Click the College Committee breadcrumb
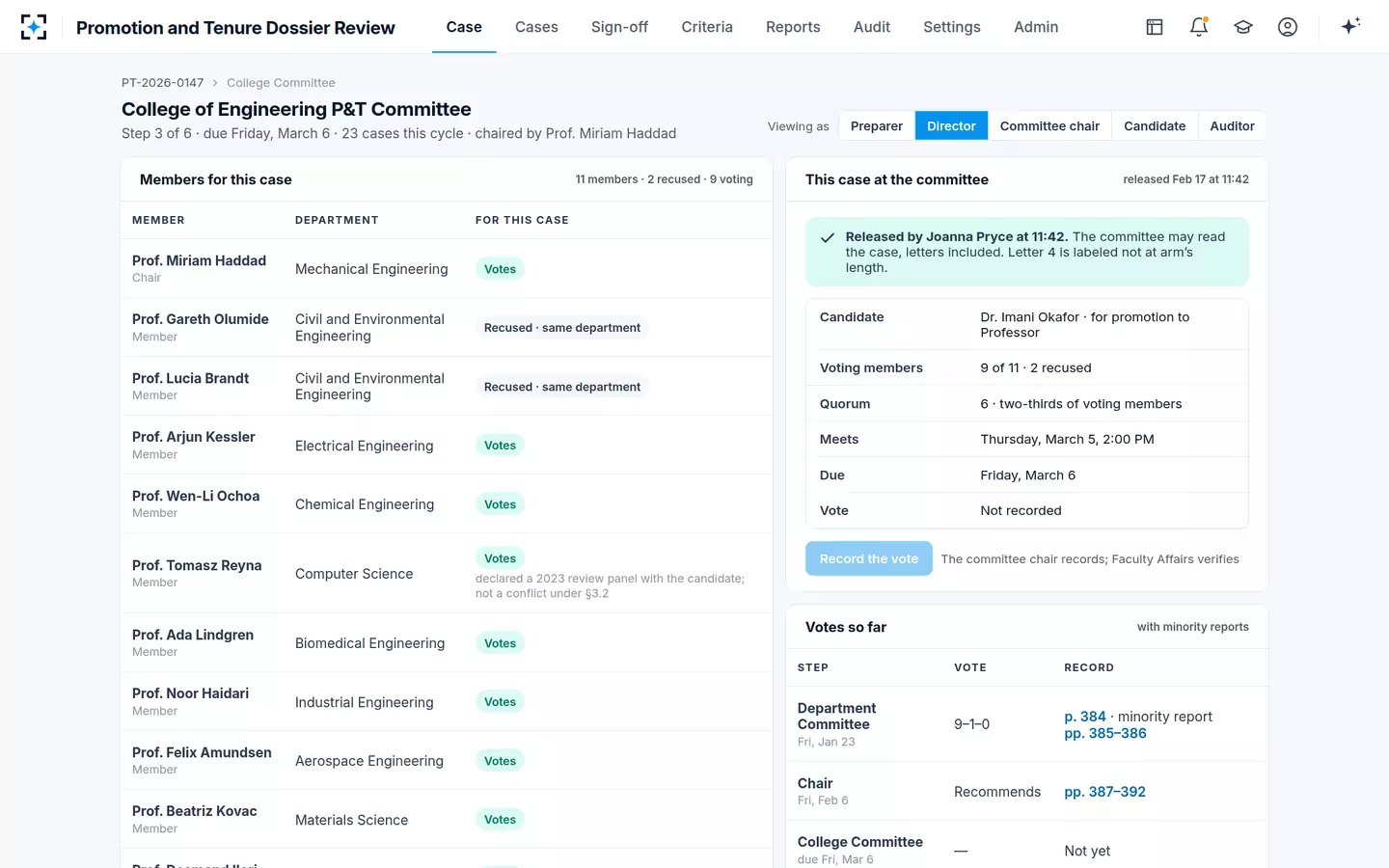 pos(281,83)
